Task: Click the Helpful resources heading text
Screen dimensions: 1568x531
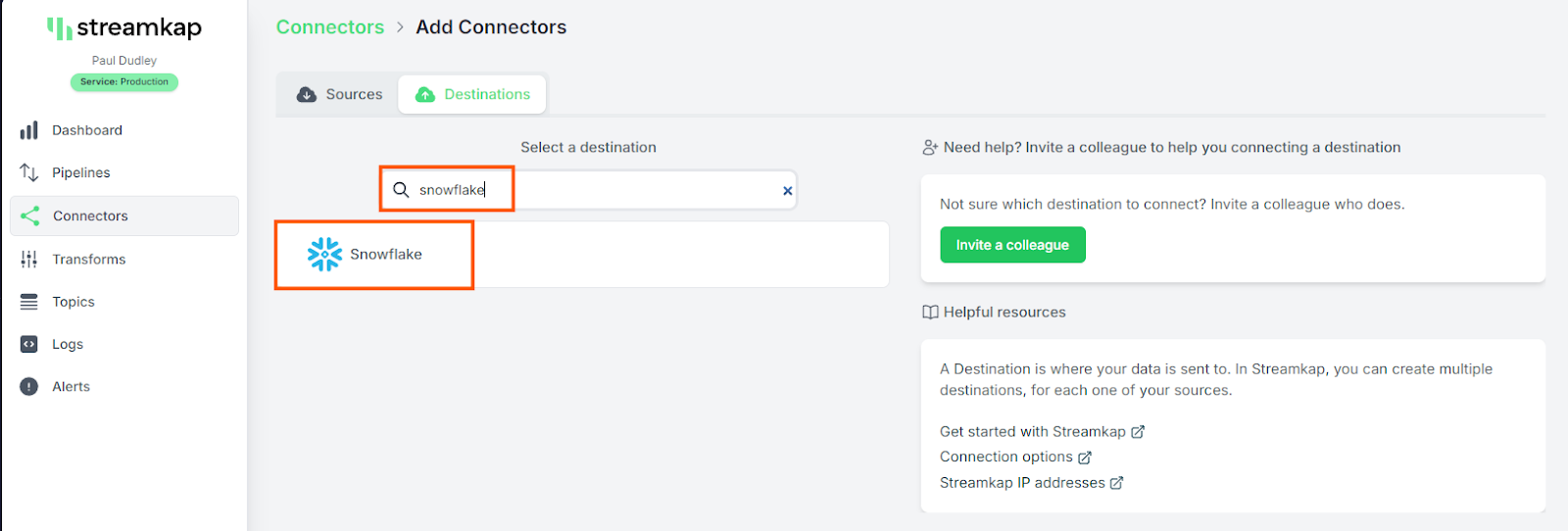Action: 1004,313
